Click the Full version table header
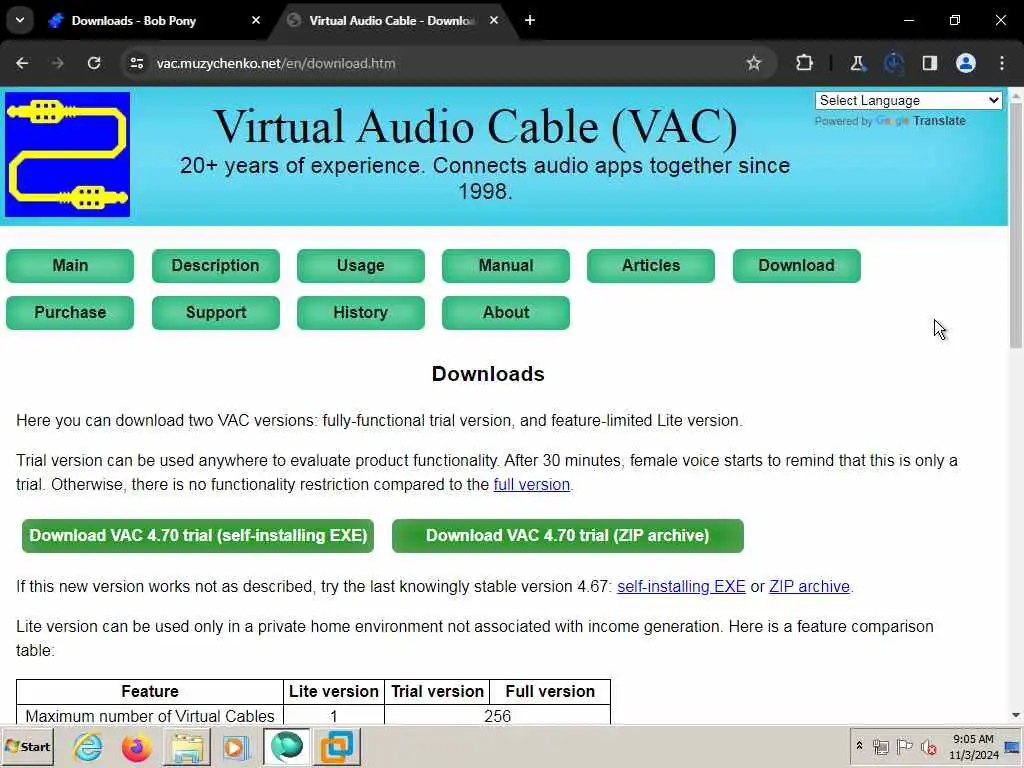 coord(550,692)
